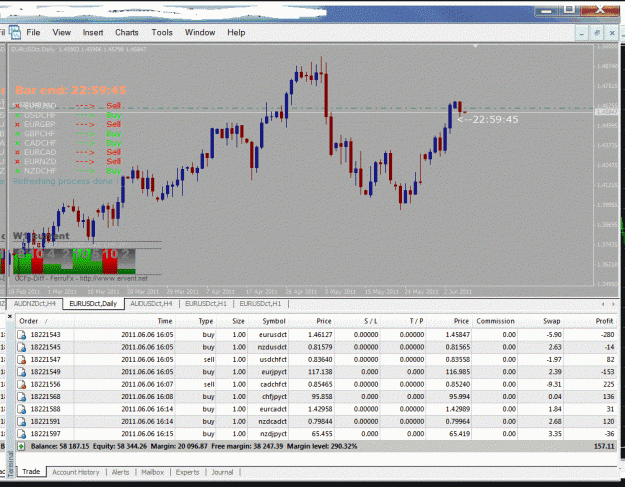Open the Mailbox tab
Image resolution: width=625 pixels, height=487 pixels.
152,472
